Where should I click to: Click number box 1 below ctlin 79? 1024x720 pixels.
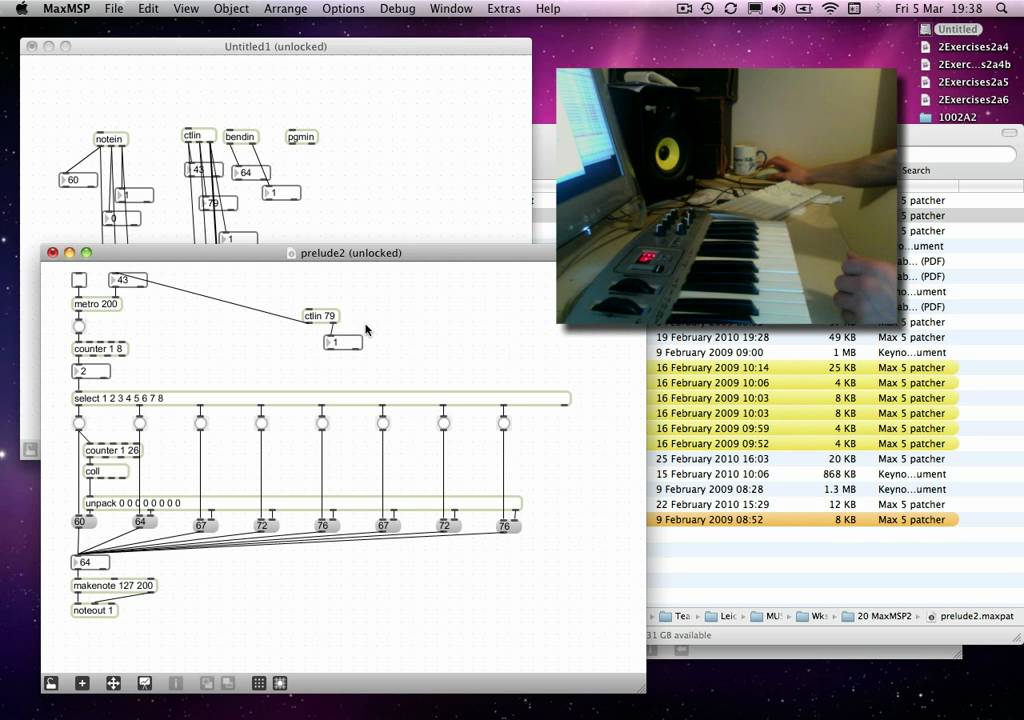pos(344,342)
